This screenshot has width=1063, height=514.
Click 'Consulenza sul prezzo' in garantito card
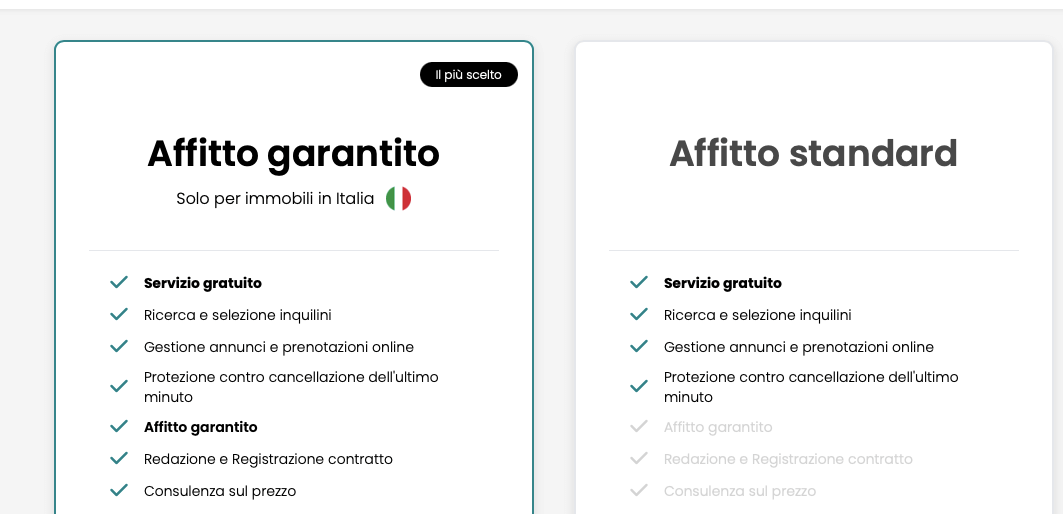click(x=220, y=491)
